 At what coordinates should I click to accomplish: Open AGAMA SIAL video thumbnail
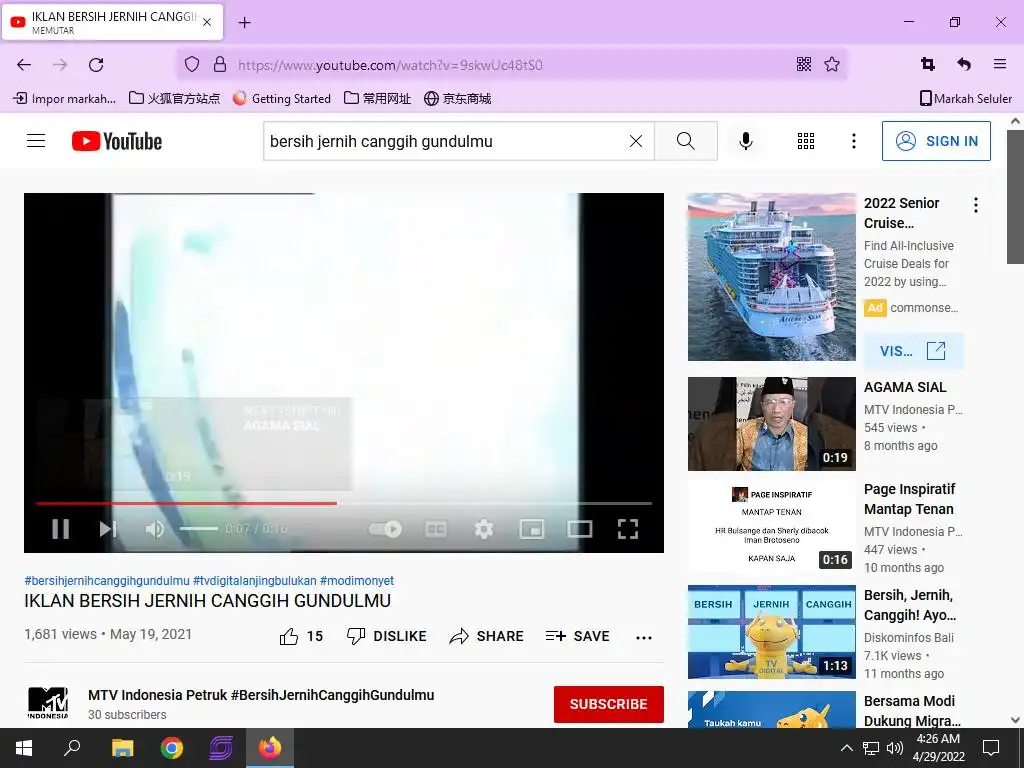pyautogui.click(x=771, y=424)
